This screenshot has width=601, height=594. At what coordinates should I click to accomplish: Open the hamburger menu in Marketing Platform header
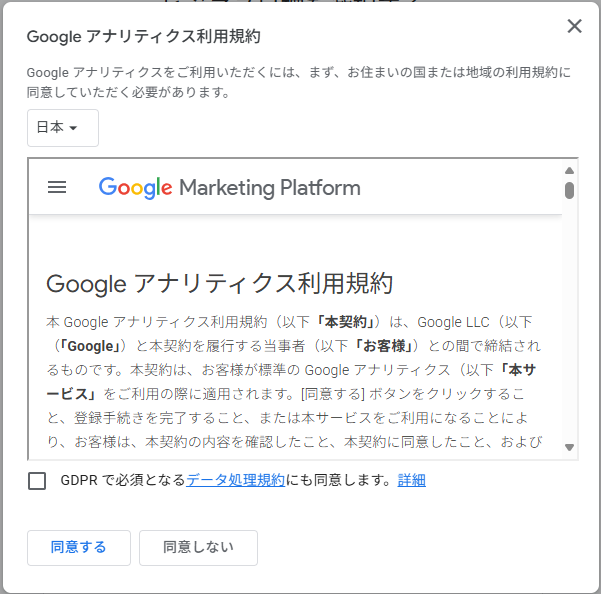click(57, 187)
